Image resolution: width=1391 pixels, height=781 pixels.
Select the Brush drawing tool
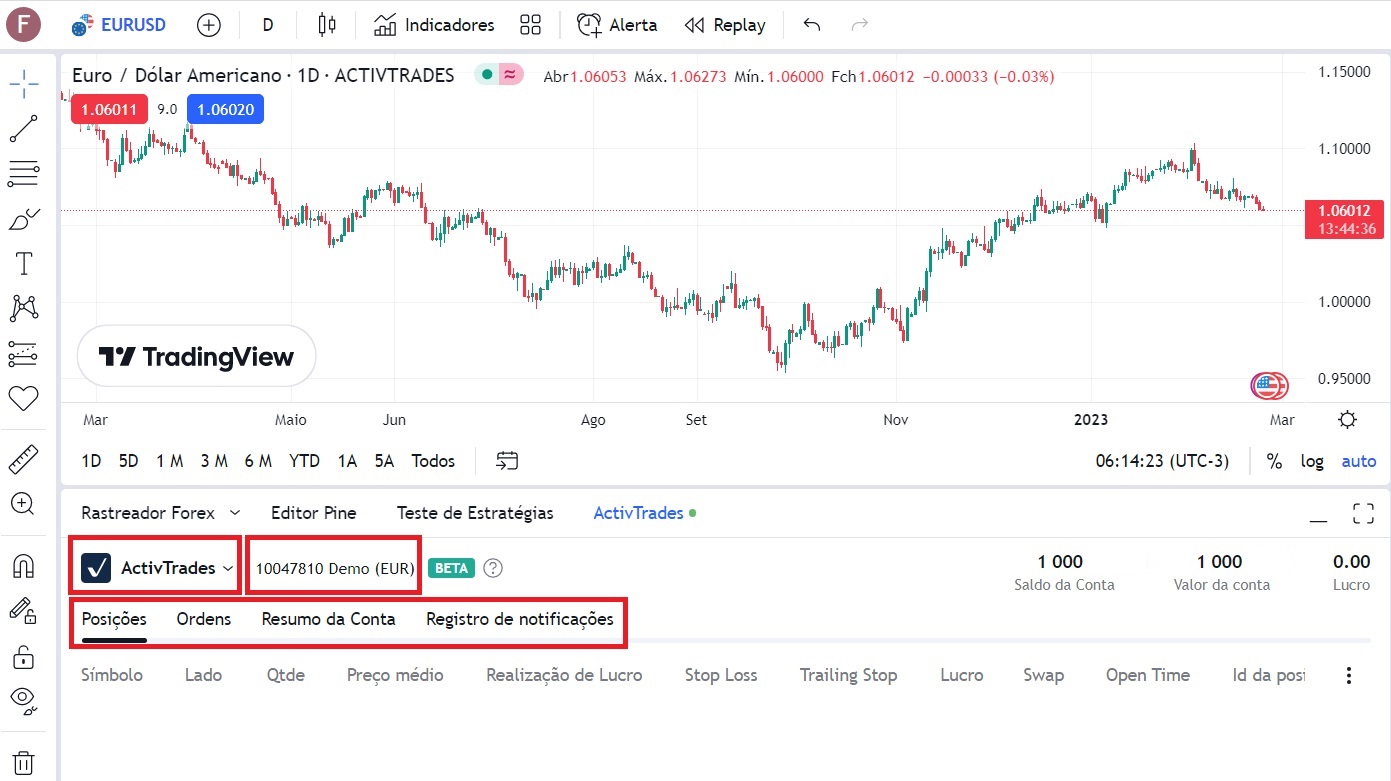(x=24, y=218)
